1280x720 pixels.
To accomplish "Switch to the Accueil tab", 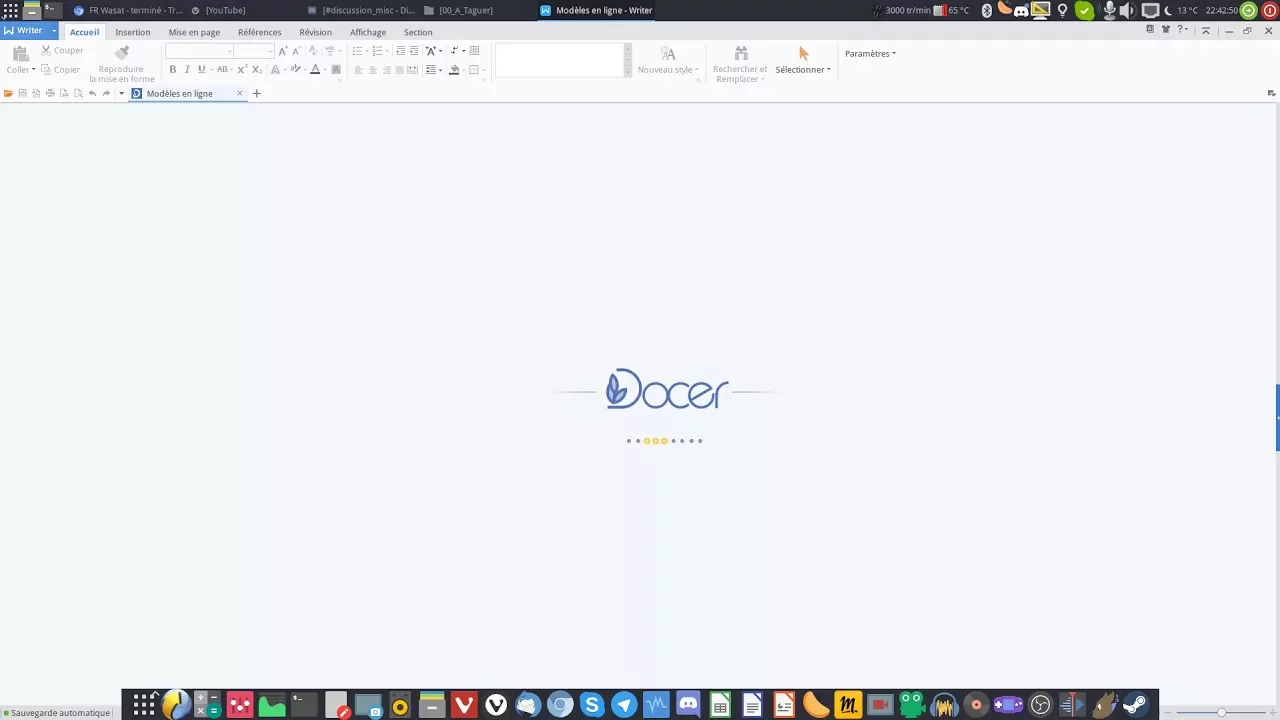I will (84, 32).
